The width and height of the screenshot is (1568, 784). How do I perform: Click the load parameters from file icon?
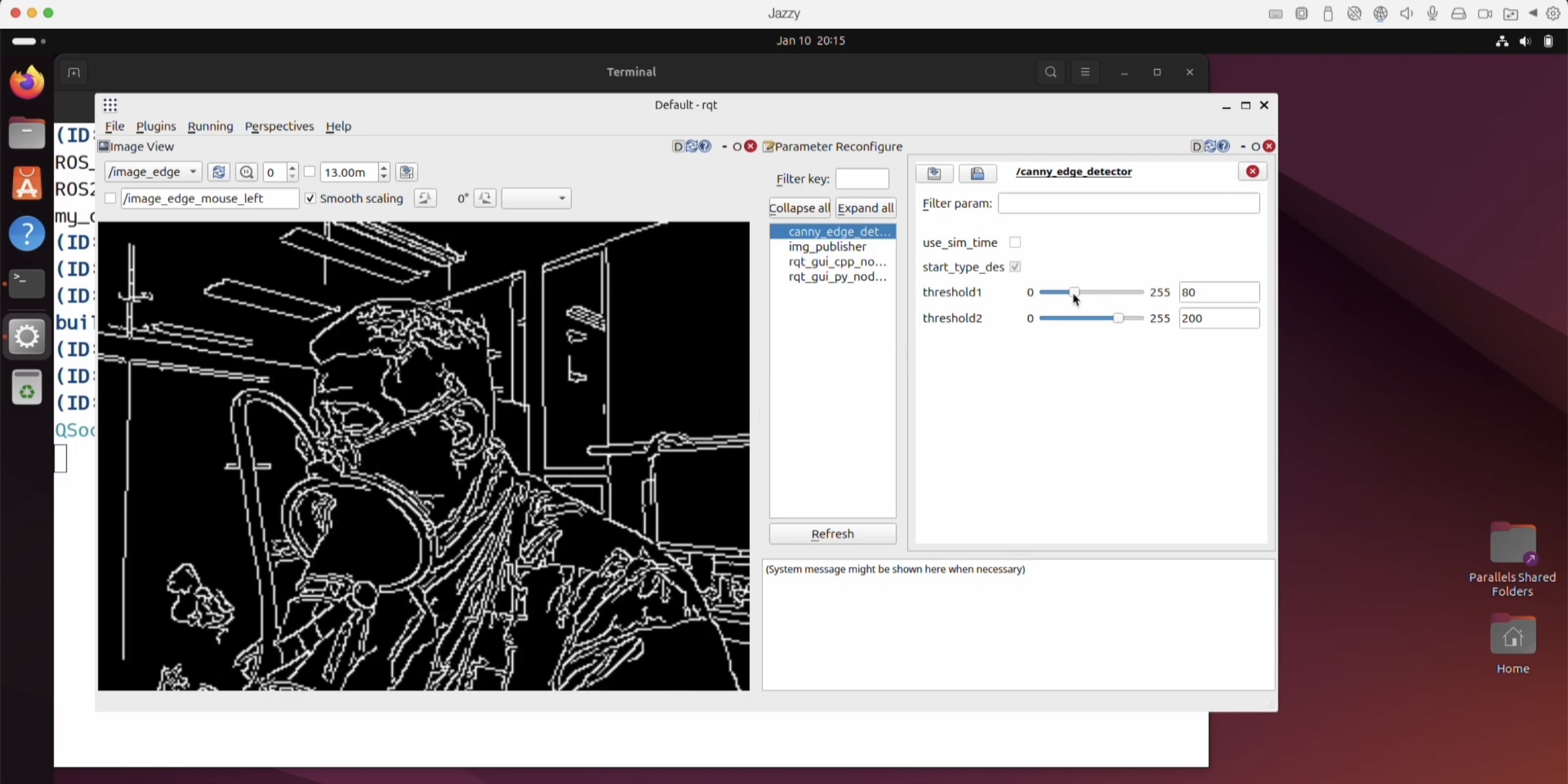tap(977, 173)
